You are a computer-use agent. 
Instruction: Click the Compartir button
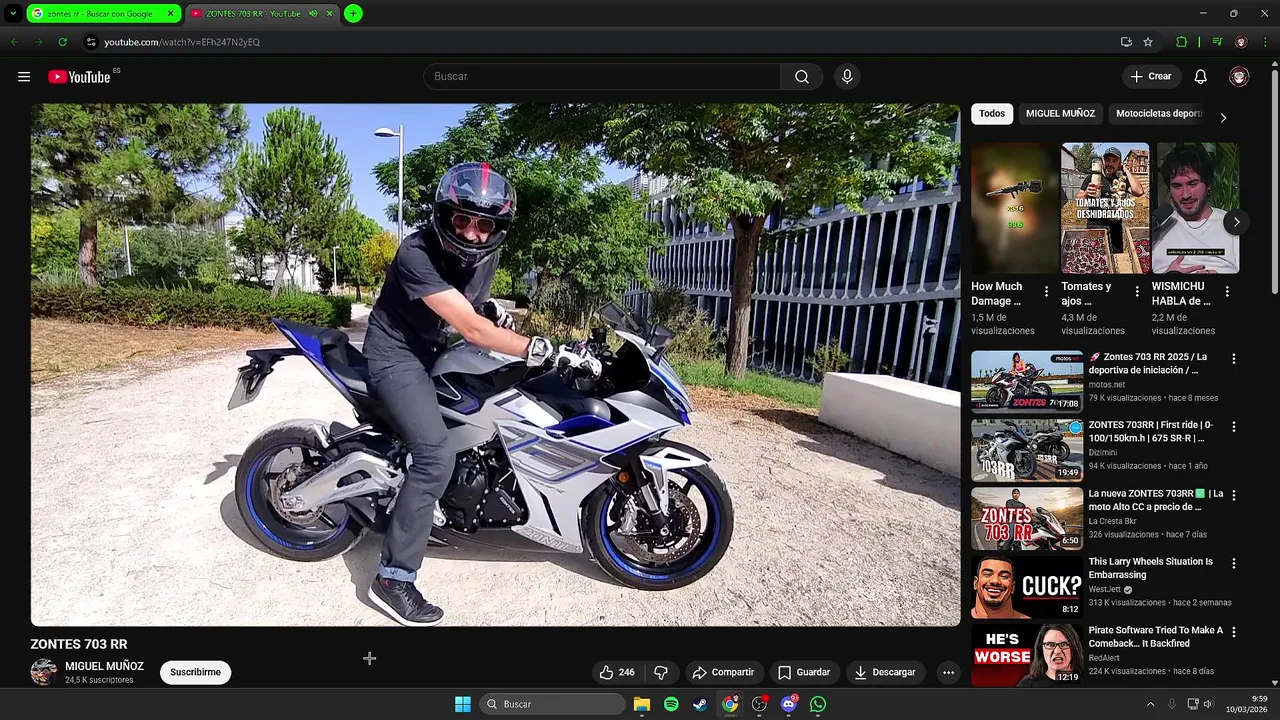click(x=723, y=672)
